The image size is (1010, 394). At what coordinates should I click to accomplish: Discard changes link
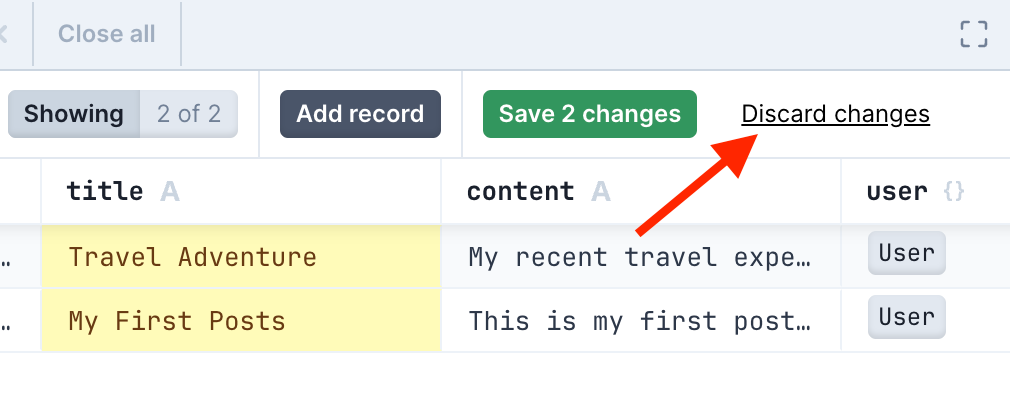[835, 114]
